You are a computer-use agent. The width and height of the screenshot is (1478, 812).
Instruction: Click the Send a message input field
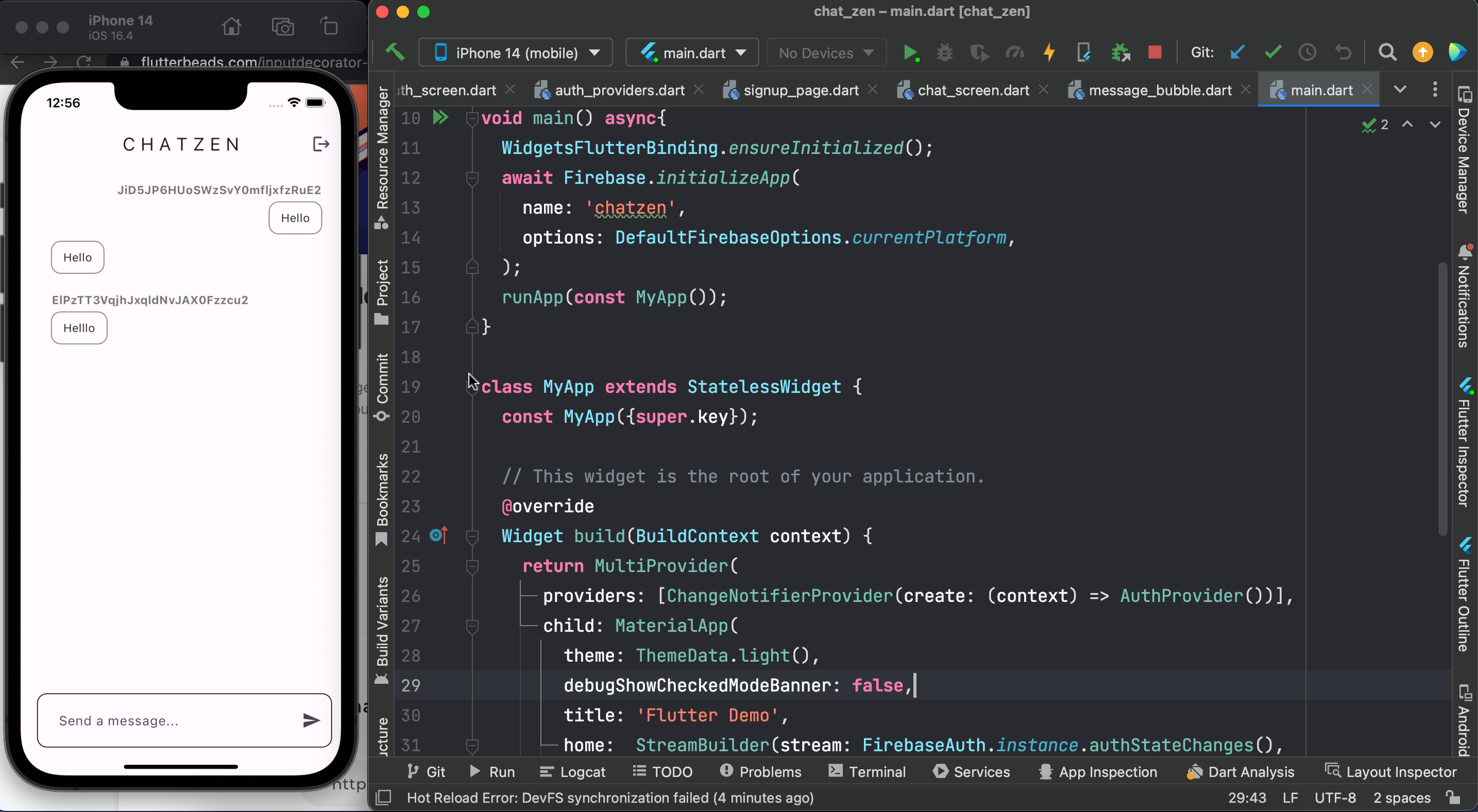click(184, 720)
